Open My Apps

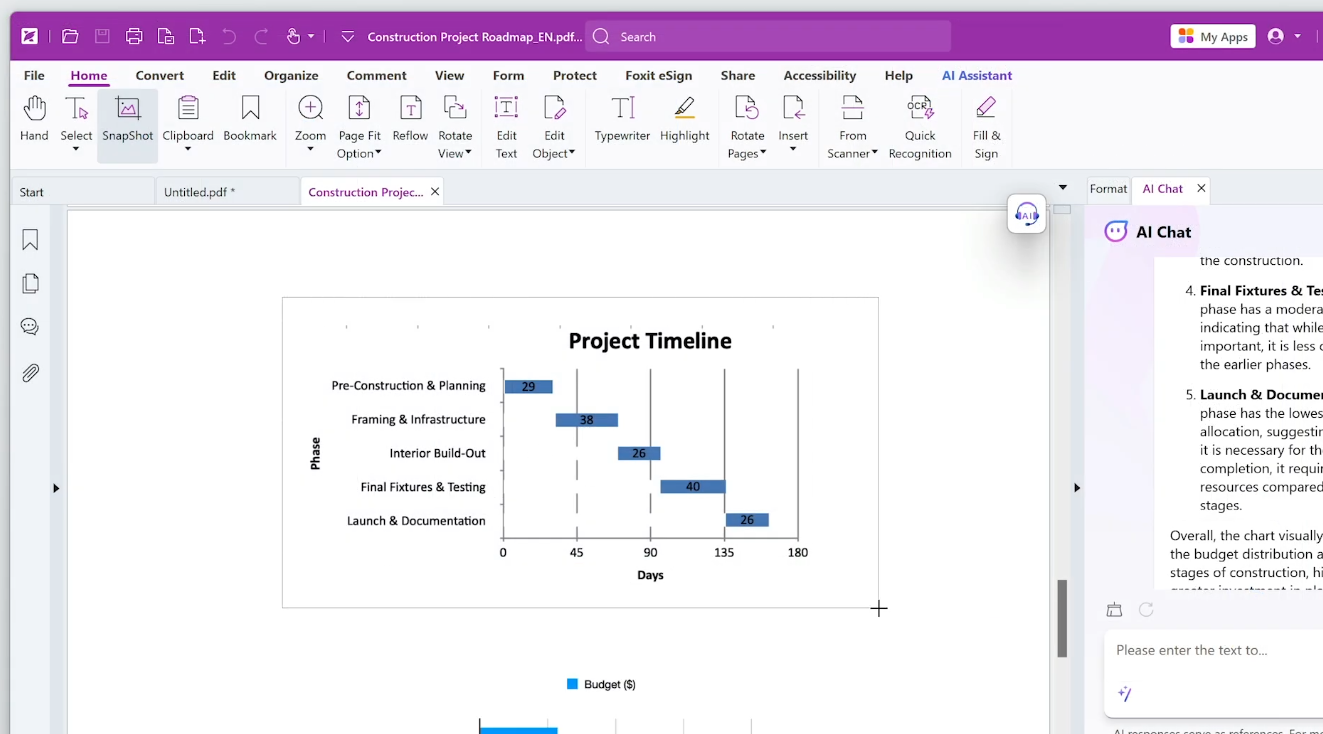click(1213, 37)
